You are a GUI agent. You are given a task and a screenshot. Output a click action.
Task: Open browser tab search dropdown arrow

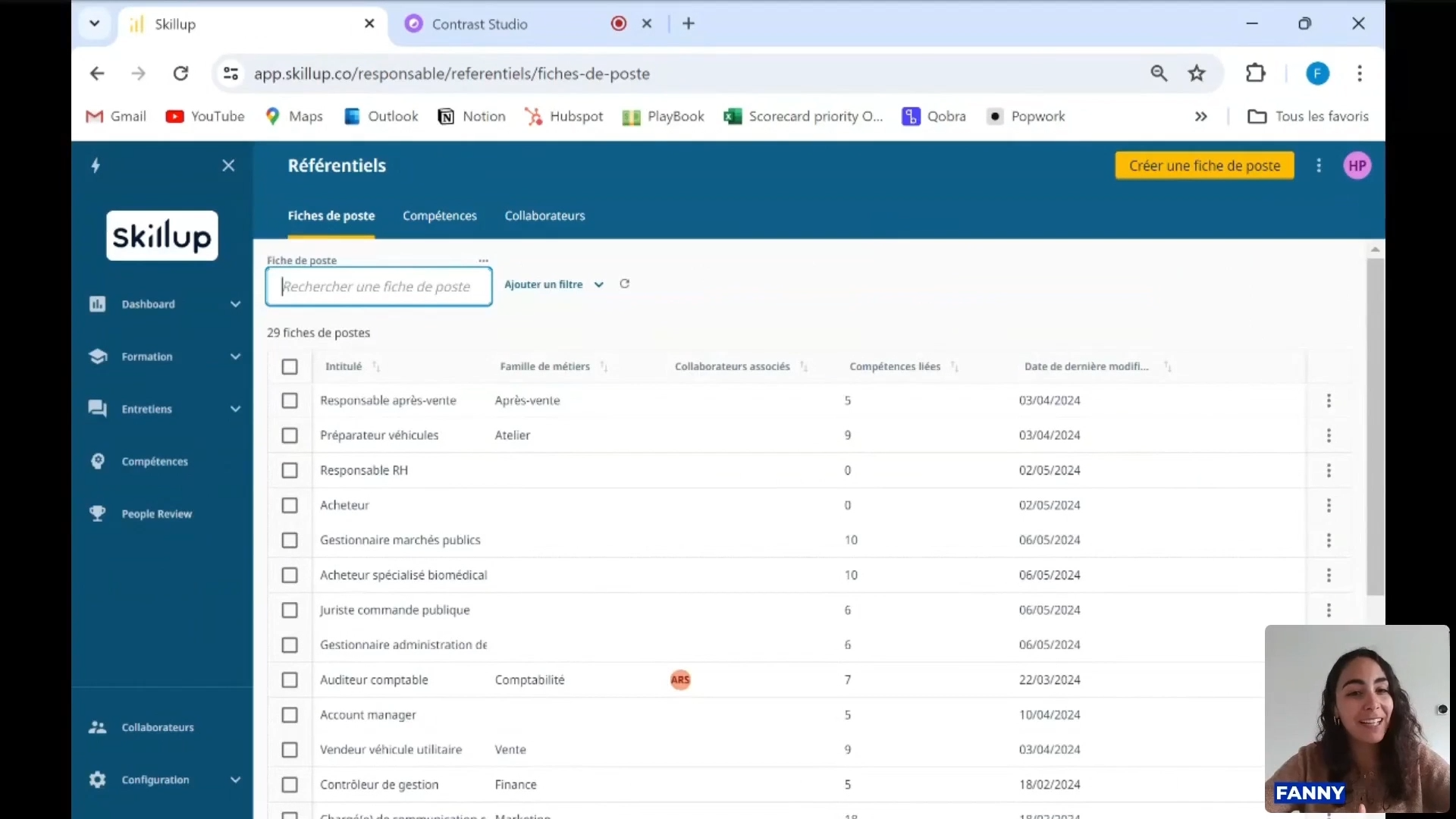click(94, 24)
